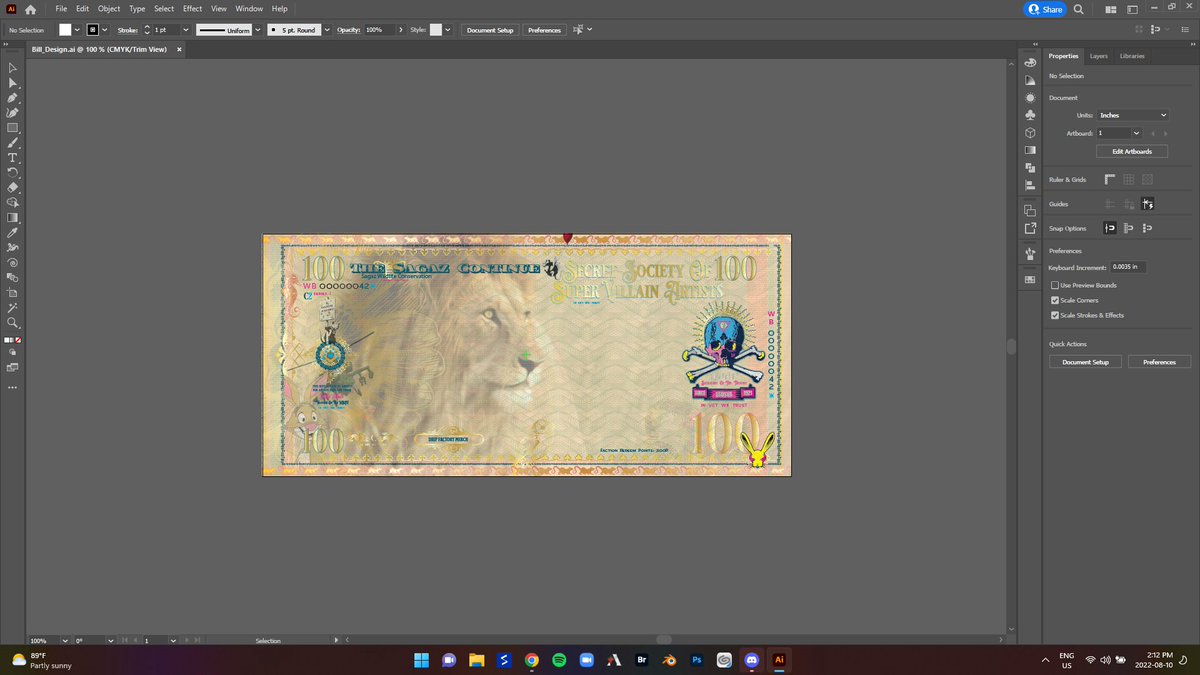The image size is (1200, 675).
Task: Click the Share button
Action: click(1045, 9)
